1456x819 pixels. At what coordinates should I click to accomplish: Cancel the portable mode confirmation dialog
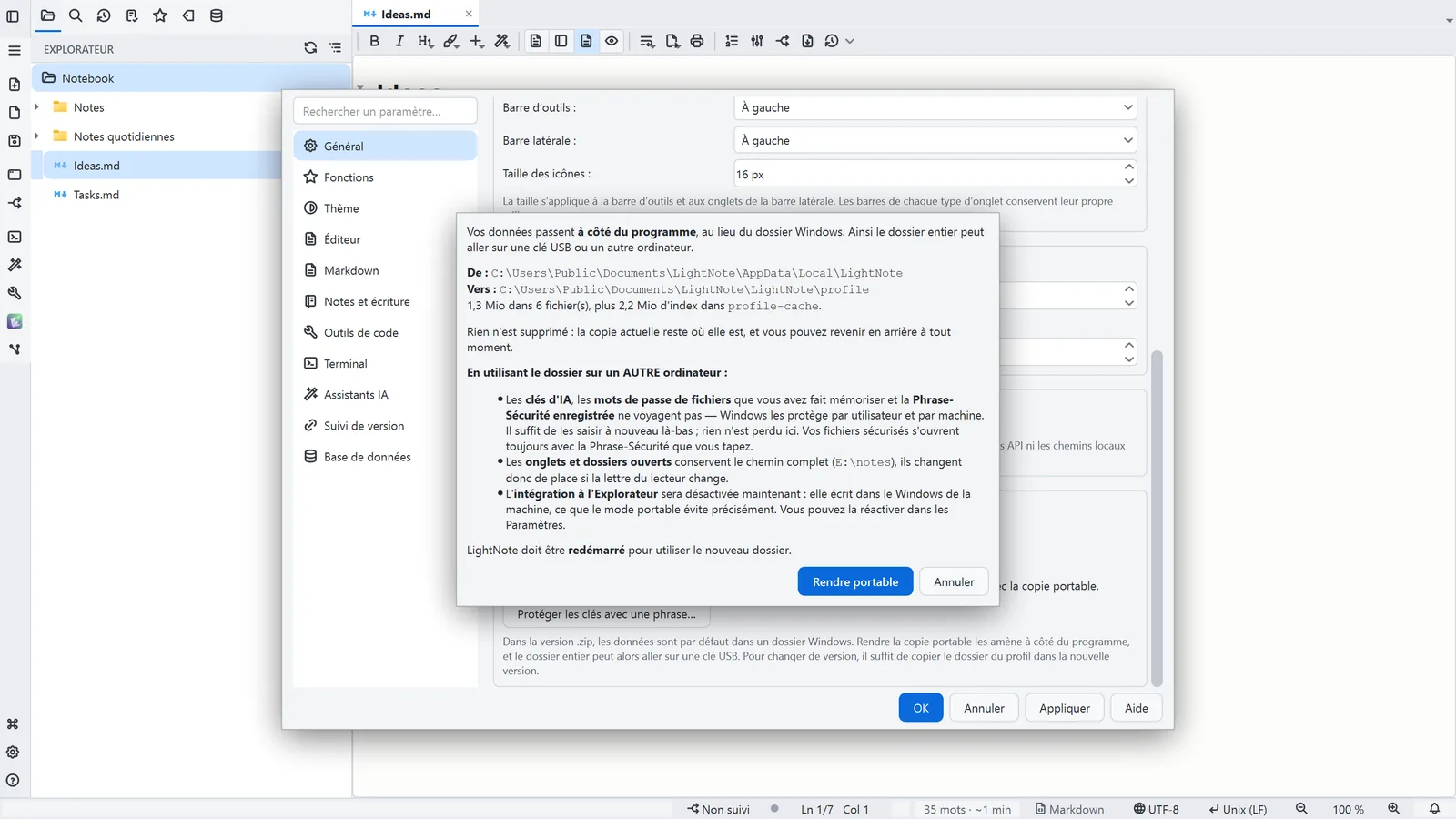point(954,582)
